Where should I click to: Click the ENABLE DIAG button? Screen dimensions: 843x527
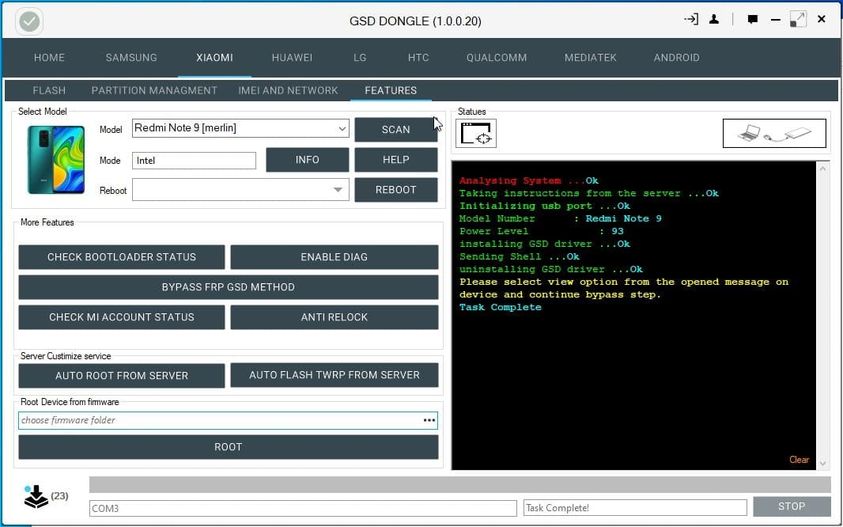point(334,257)
